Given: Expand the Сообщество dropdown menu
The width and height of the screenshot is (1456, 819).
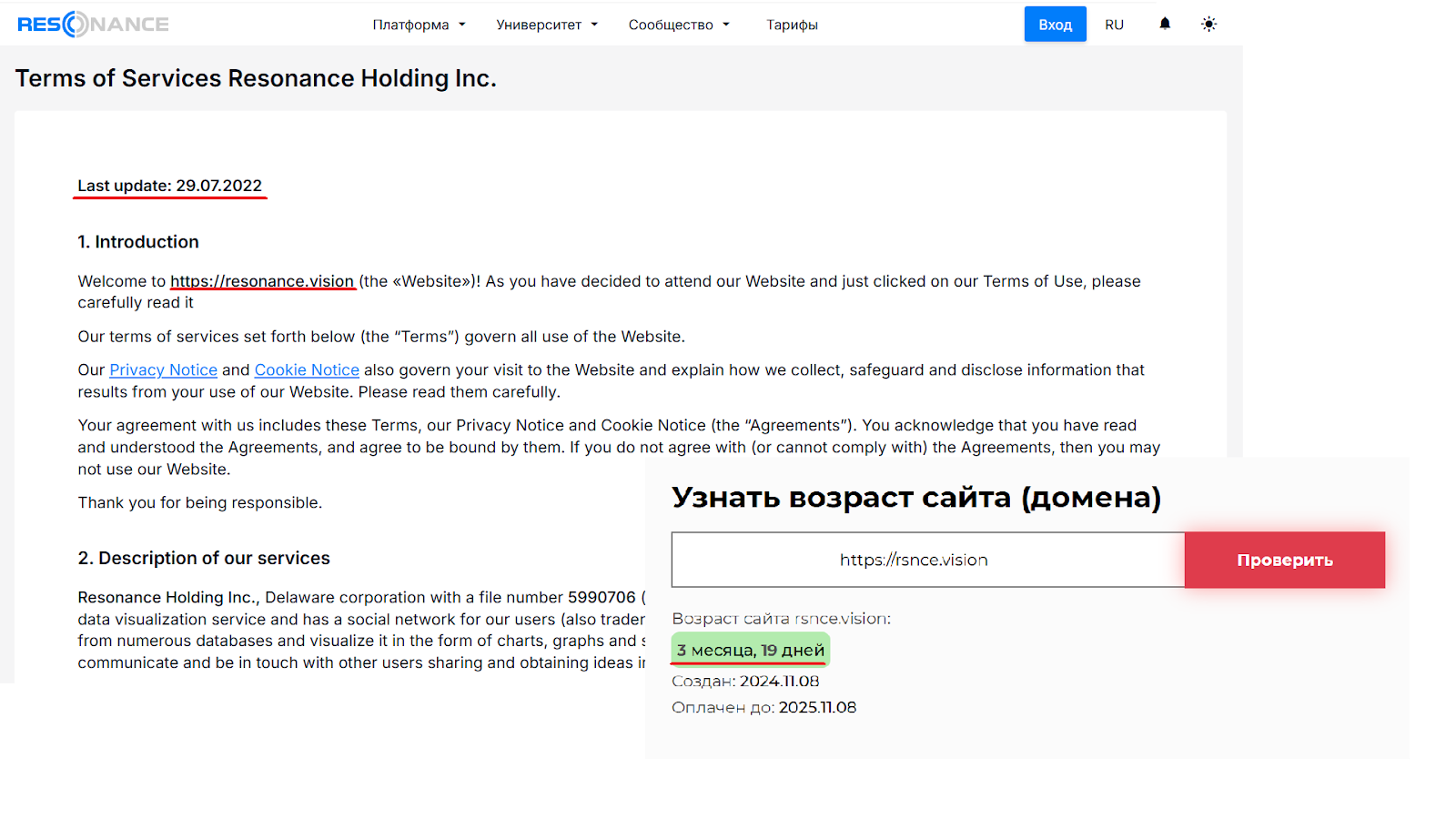Looking at the screenshot, I should tap(679, 25).
